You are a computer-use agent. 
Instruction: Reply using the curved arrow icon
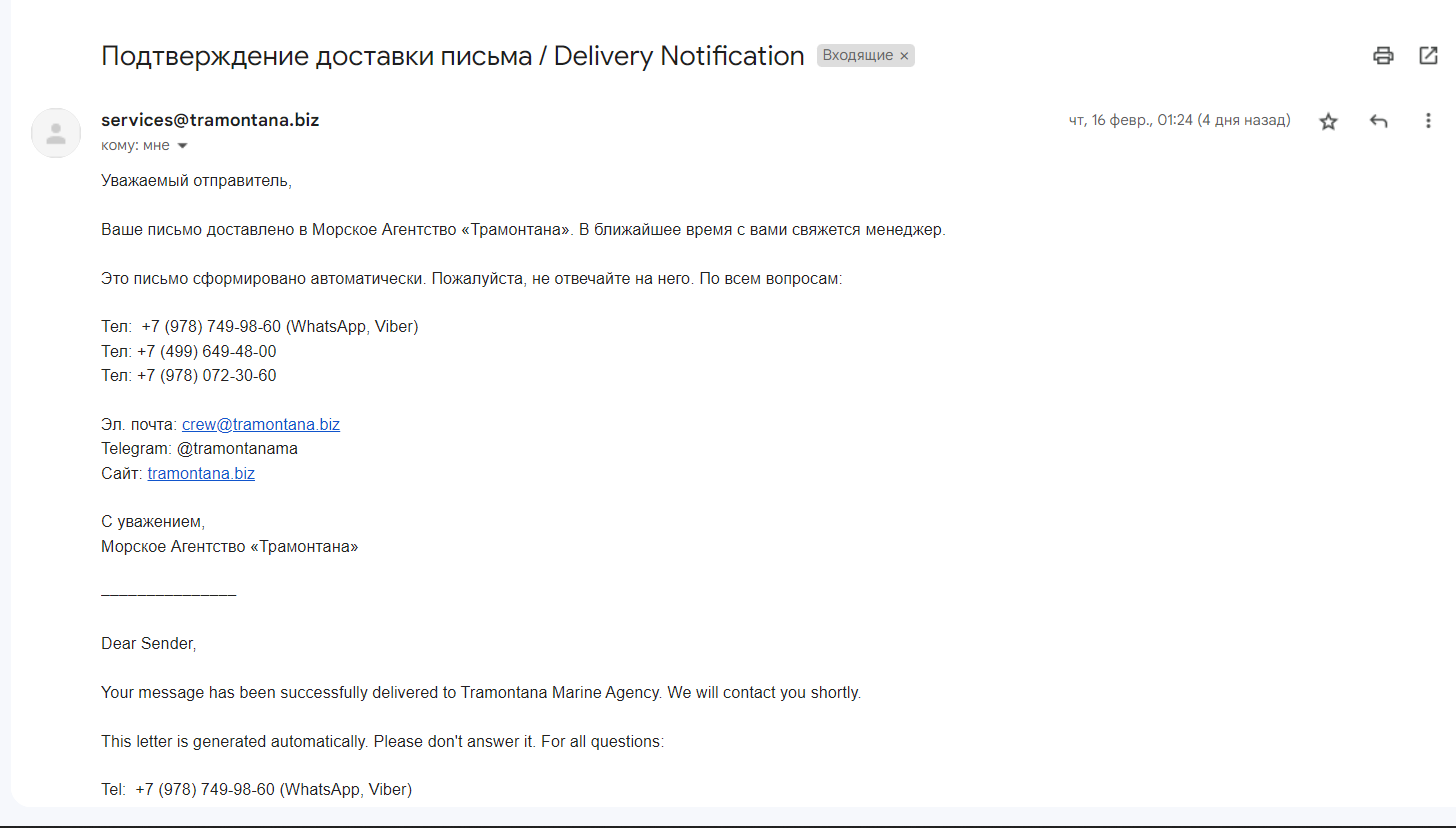pyautogui.click(x=1379, y=121)
